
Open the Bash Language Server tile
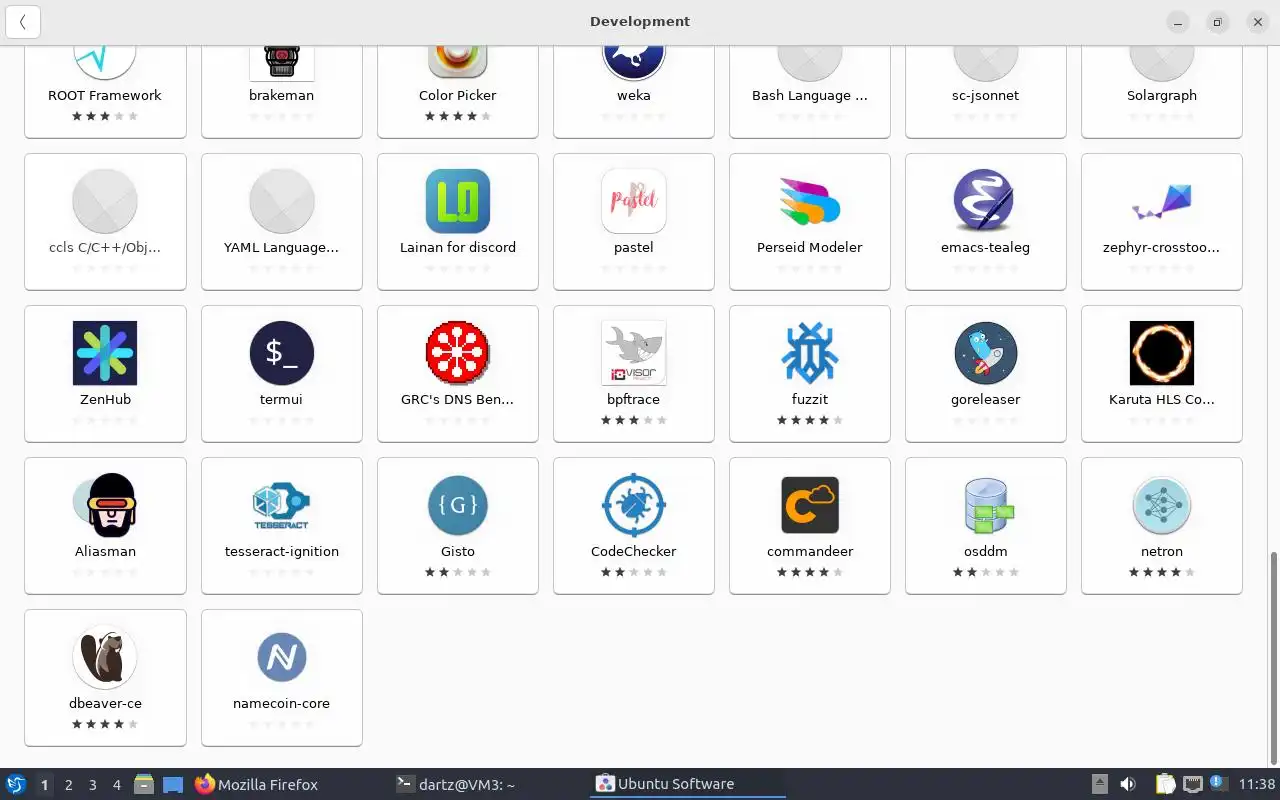(810, 91)
